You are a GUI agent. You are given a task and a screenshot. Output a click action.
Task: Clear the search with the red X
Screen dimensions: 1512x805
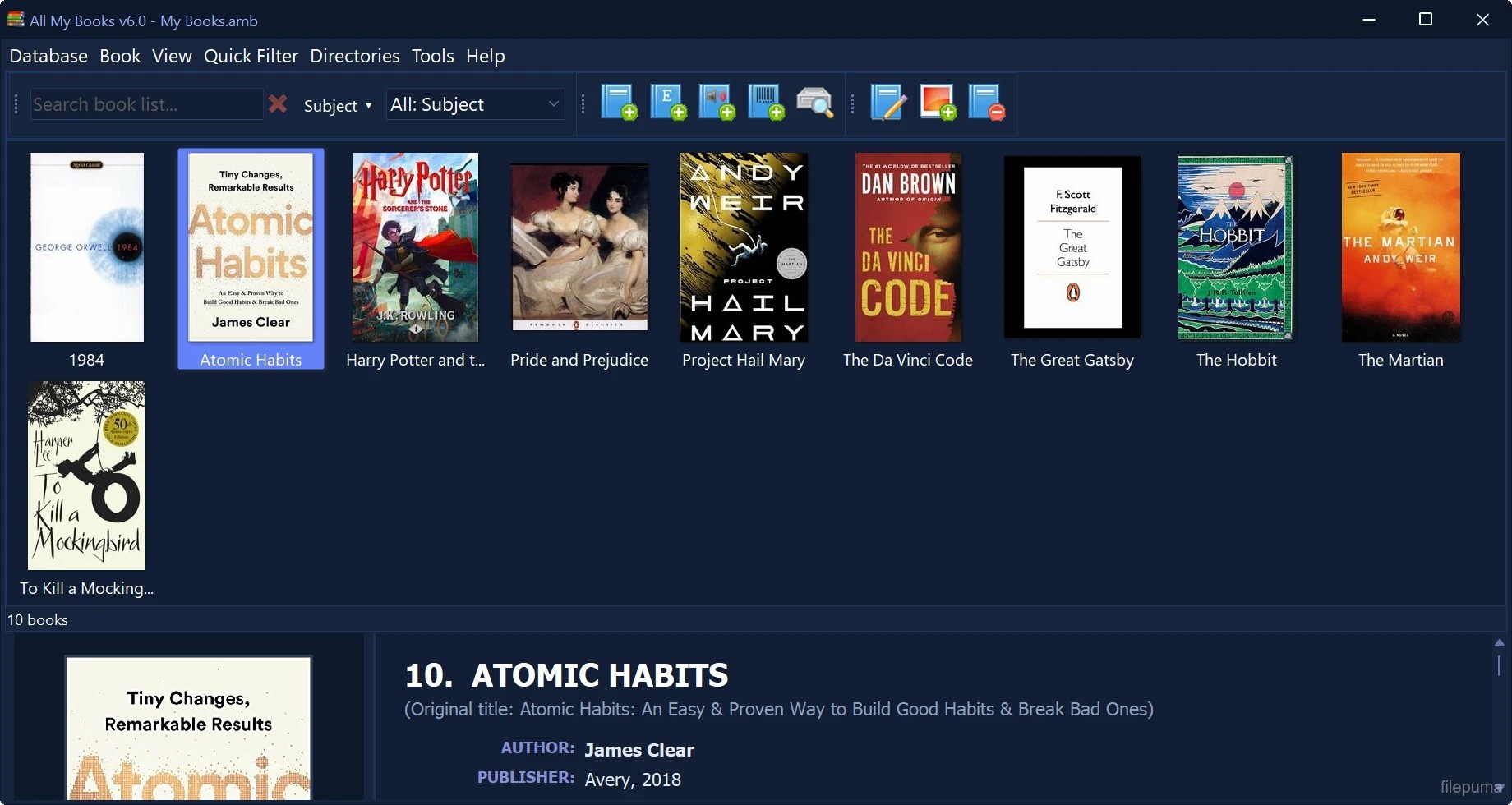pyautogui.click(x=278, y=104)
